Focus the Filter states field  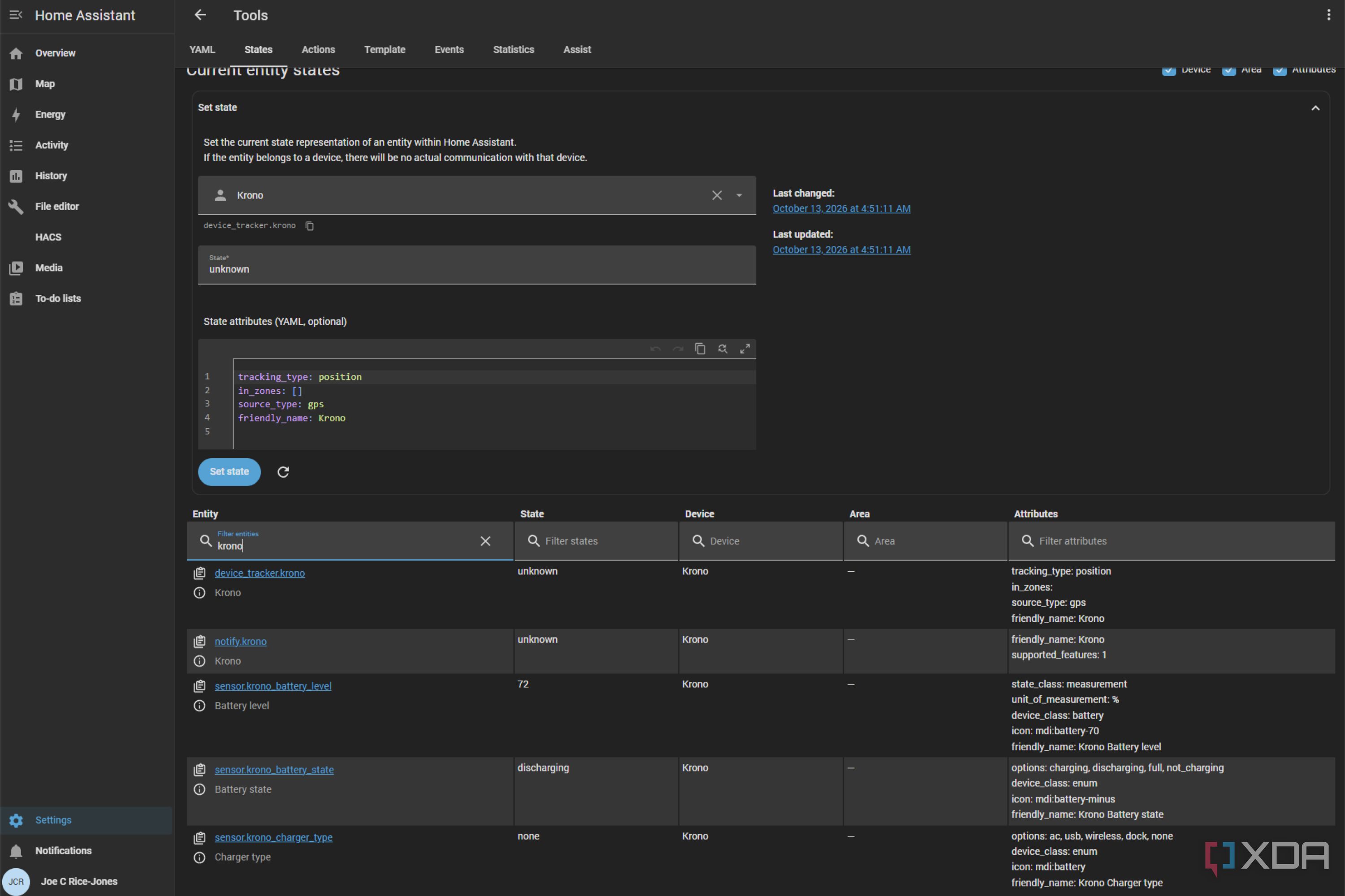click(x=596, y=541)
